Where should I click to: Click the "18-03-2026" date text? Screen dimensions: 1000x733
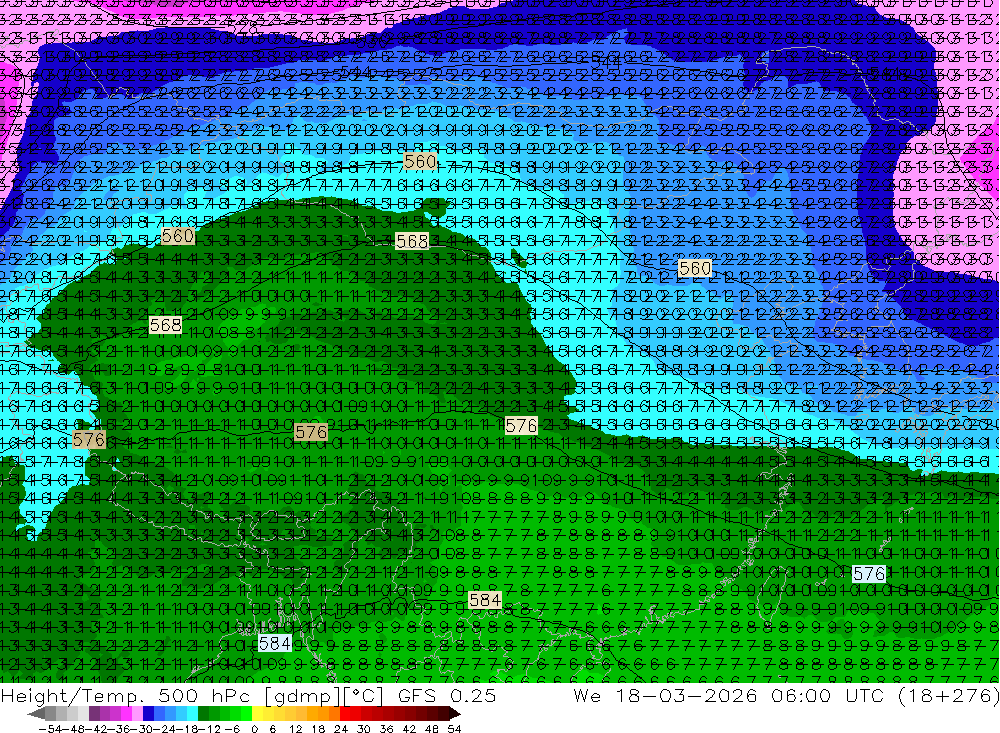pyautogui.click(x=687, y=695)
